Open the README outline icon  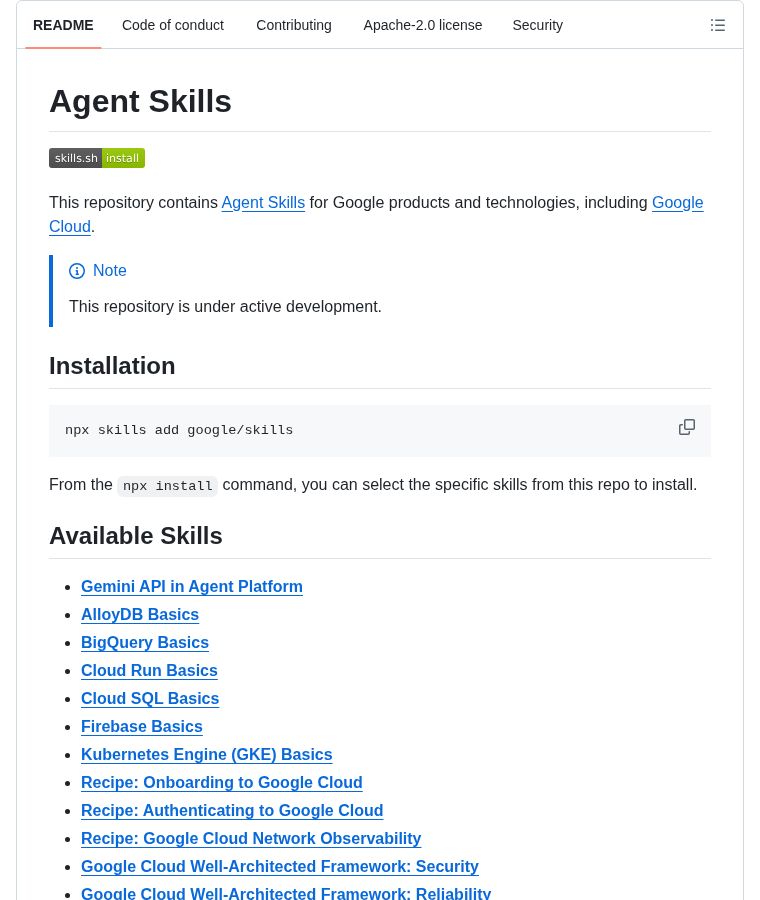click(718, 25)
